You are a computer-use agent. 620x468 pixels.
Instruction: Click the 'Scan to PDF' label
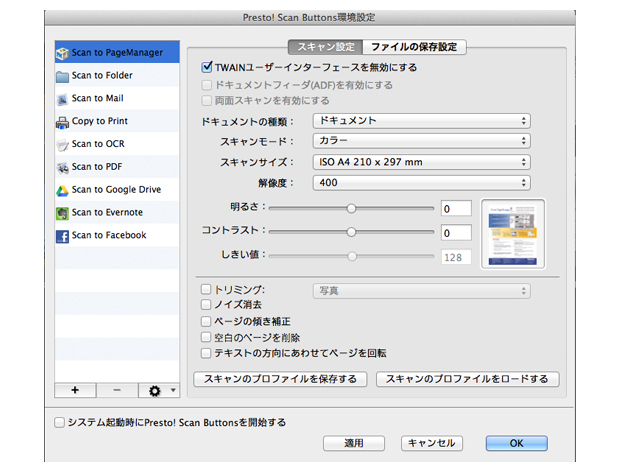click(x=97, y=167)
